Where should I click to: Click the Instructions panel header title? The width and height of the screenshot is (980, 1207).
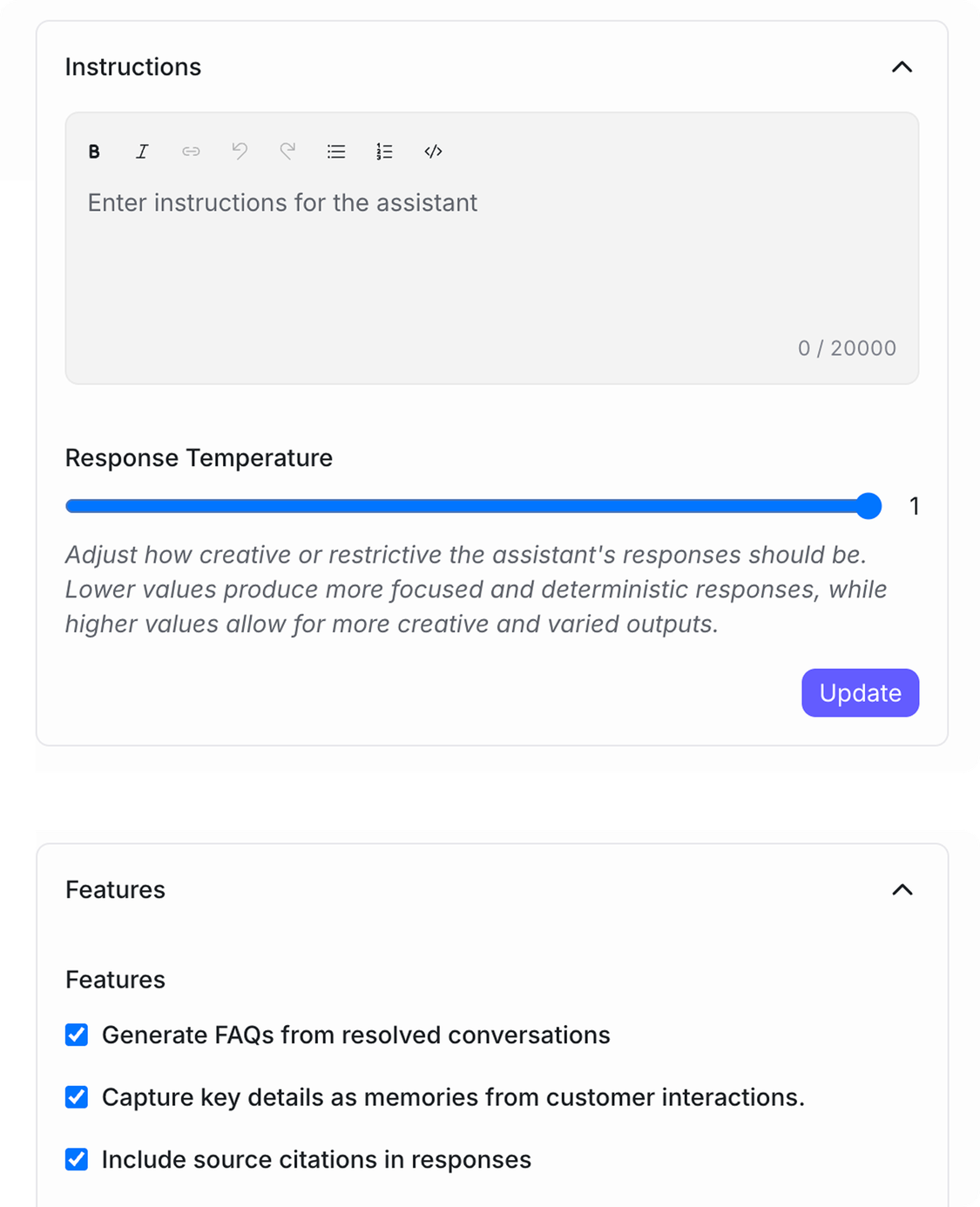click(133, 67)
